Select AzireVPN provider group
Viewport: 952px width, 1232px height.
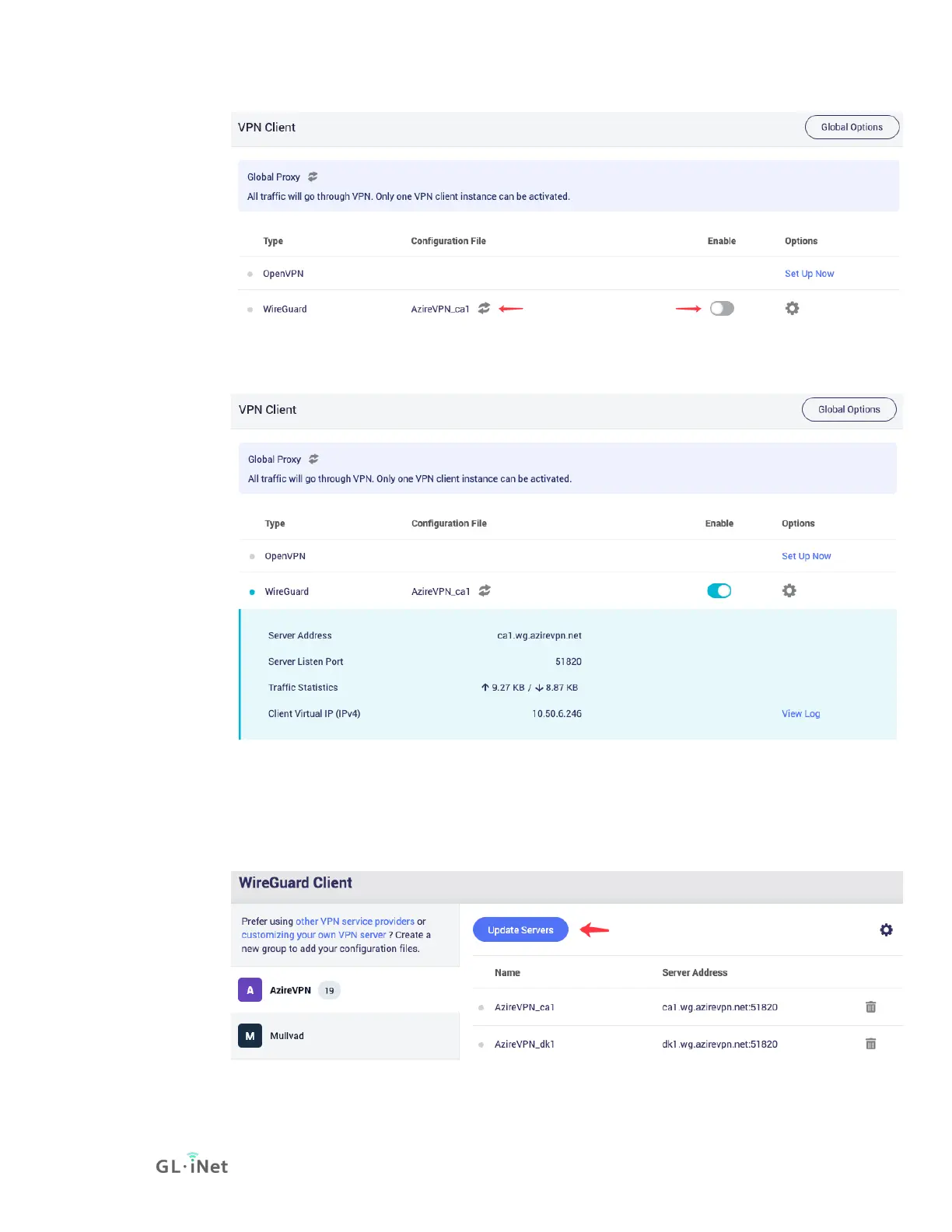click(345, 990)
